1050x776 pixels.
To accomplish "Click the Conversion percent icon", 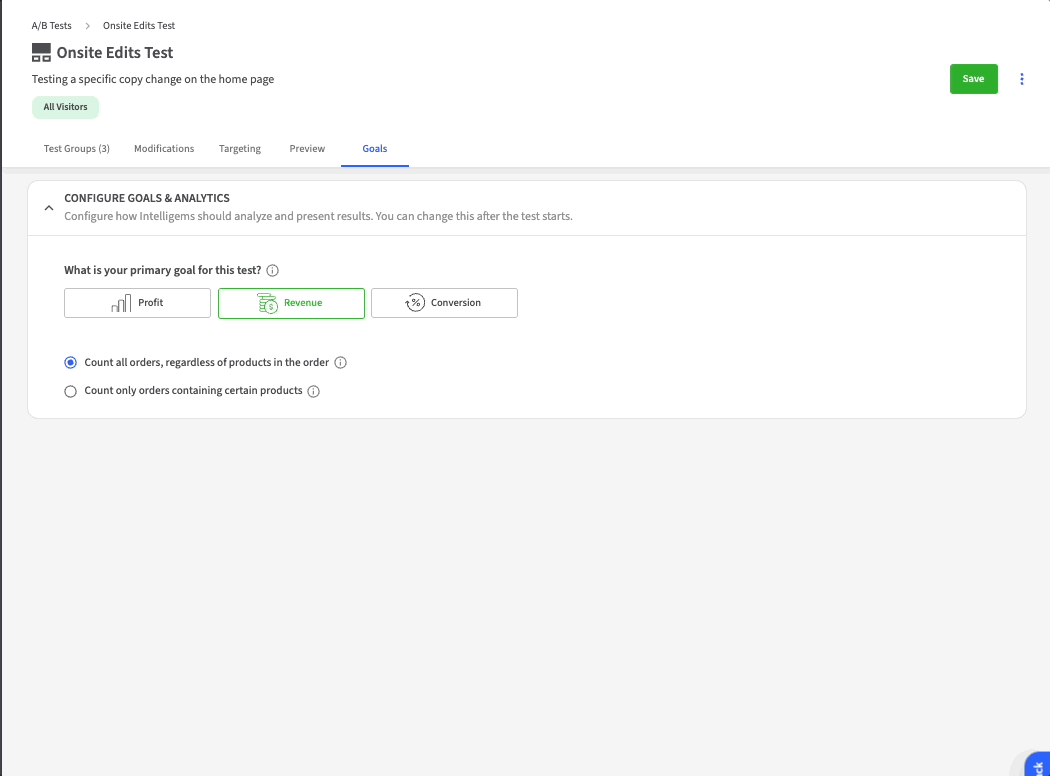I will point(414,303).
